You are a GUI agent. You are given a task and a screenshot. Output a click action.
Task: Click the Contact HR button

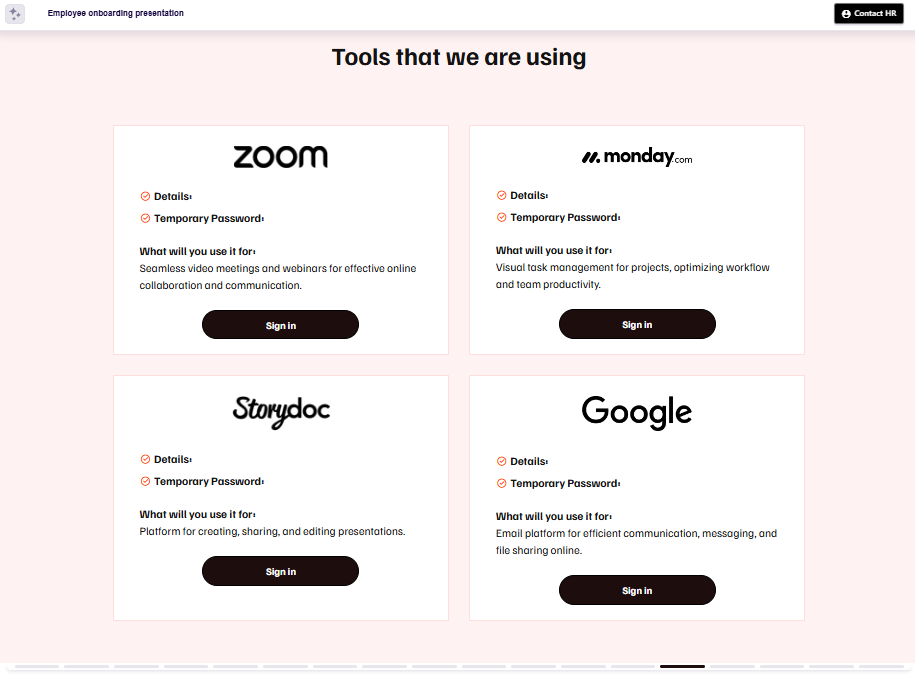pos(868,13)
